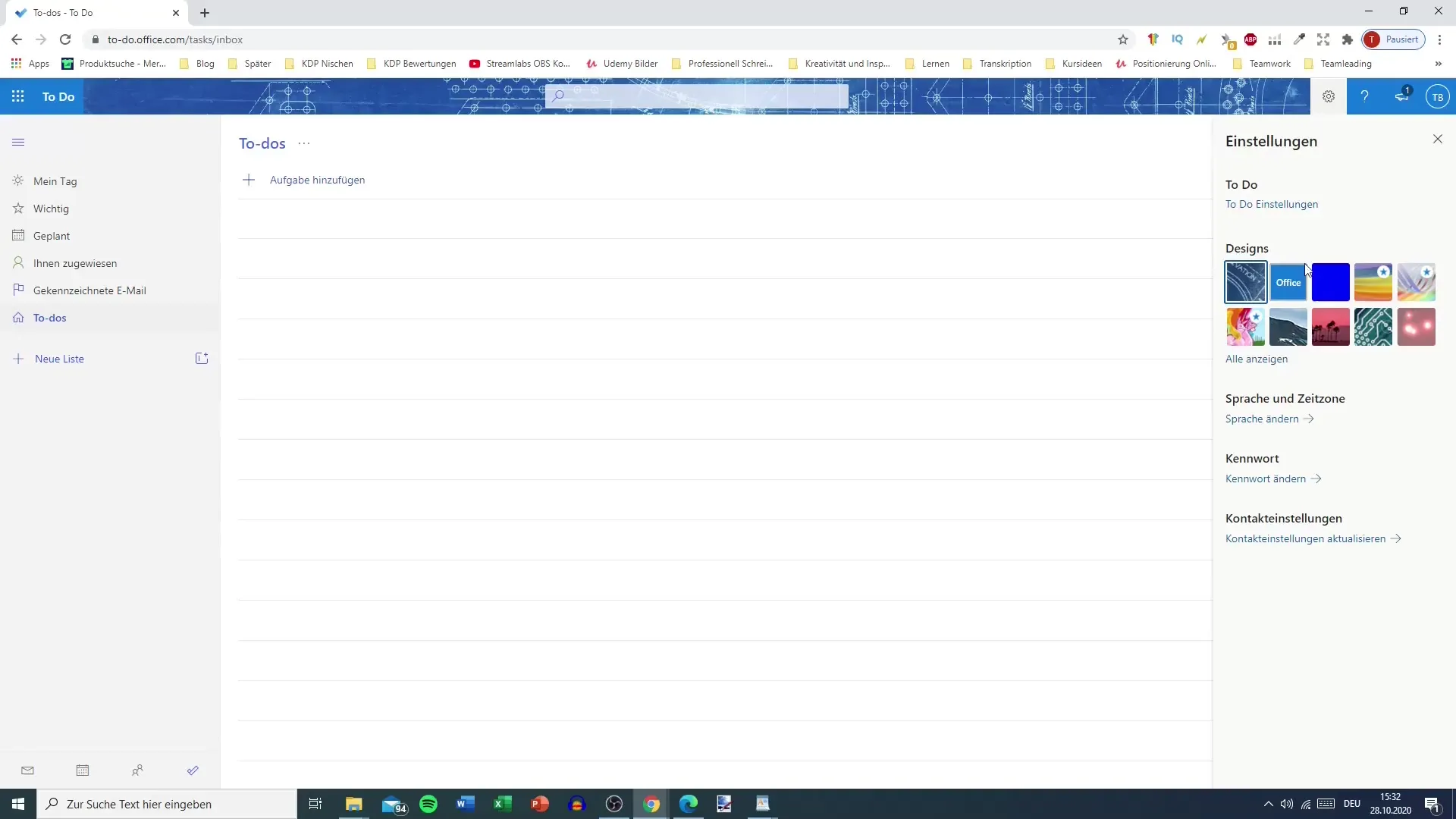Click Alle anzeigen under Designs
Screen dimensions: 1456x819
(1257, 359)
